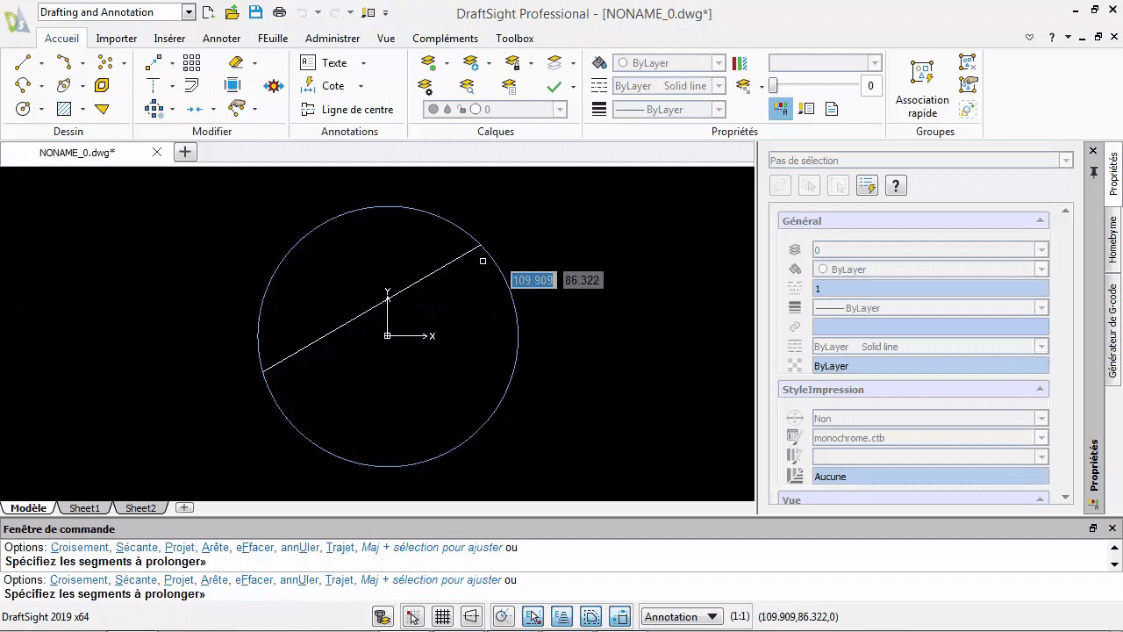Open the Drafting and Annotation workspace dropdown
This screenshot has height=632, width=1123.
coord(188,12)
